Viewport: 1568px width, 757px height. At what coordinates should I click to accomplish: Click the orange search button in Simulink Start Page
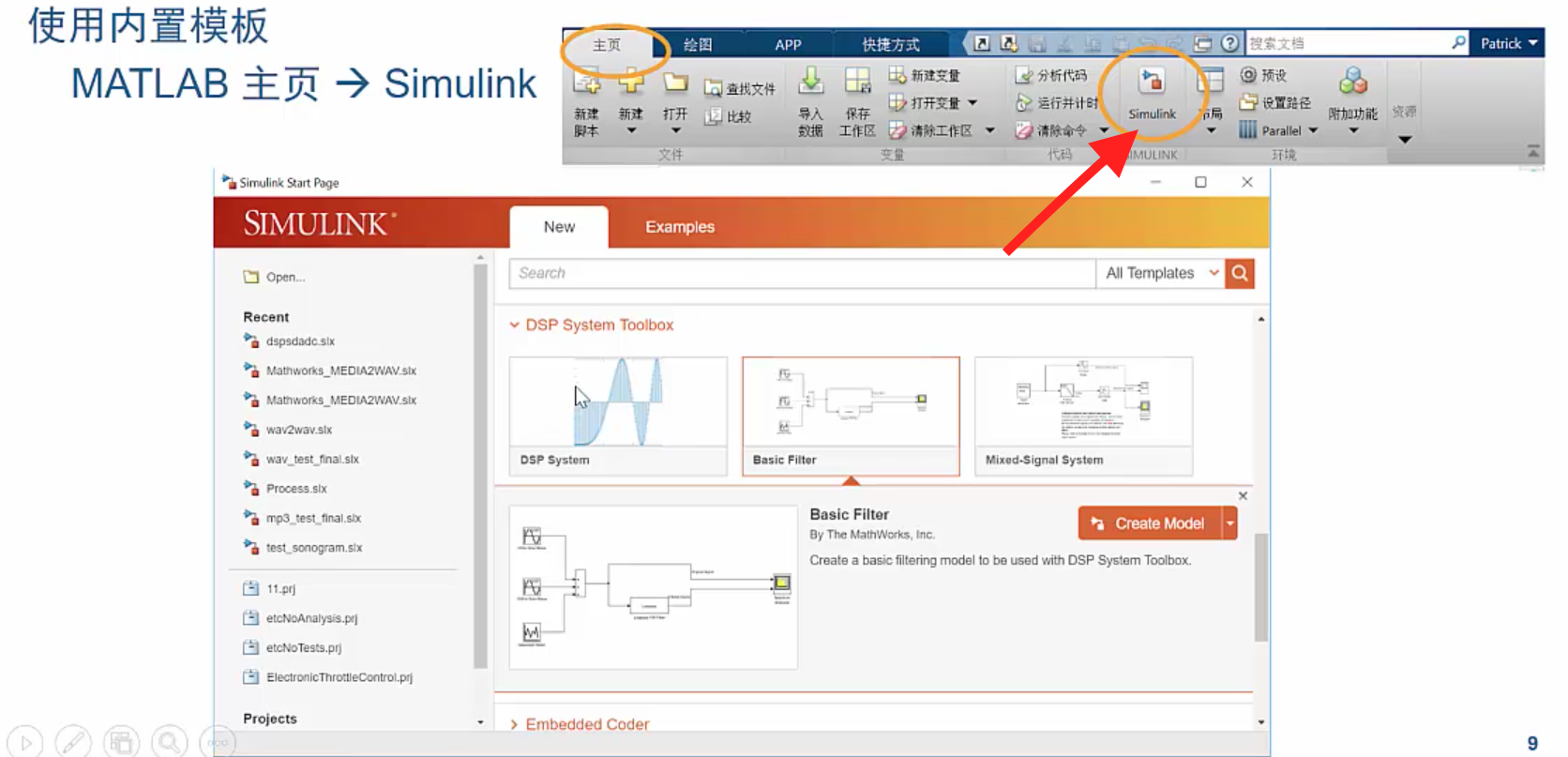[x=1240, y=273]
